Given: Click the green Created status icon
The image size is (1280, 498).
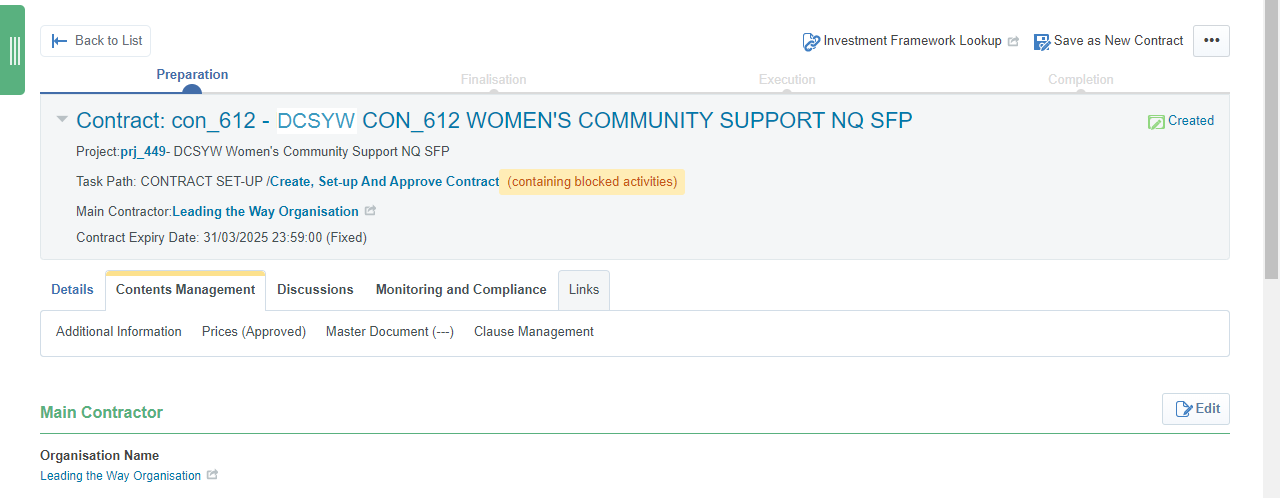Looking at the screenshot, I should [1156, 122].
